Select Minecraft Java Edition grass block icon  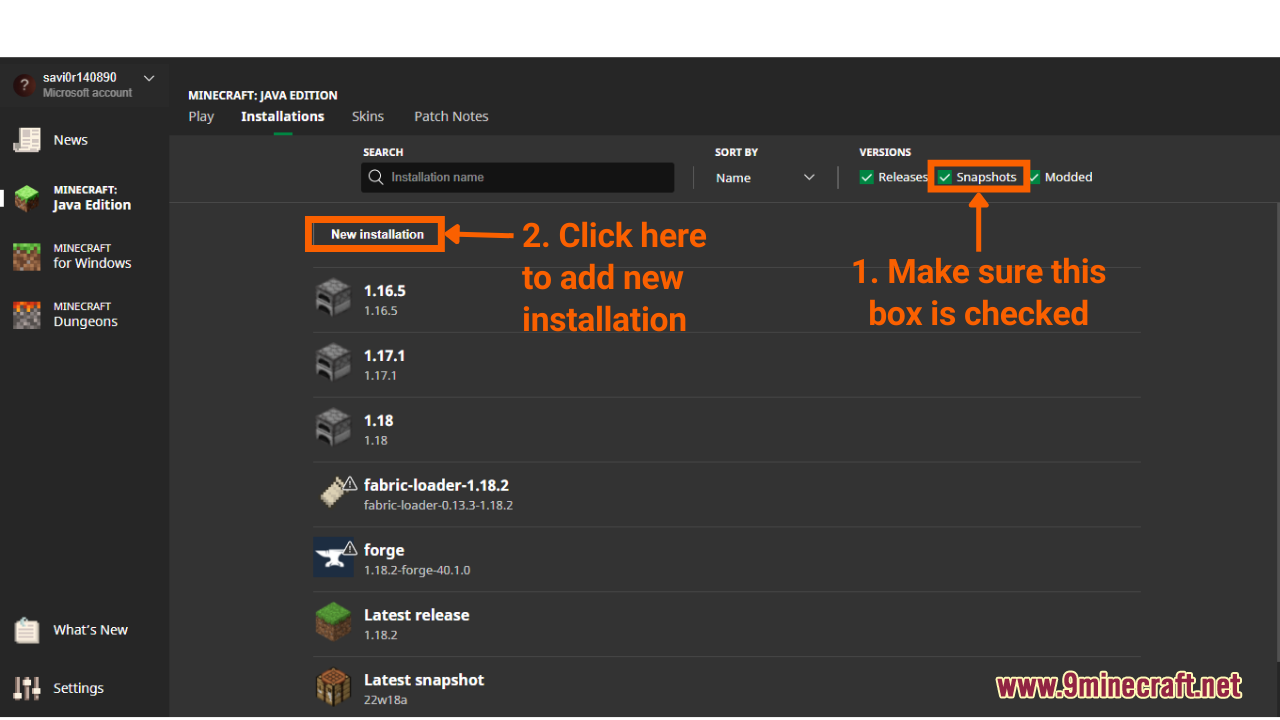tap(27, 198)
